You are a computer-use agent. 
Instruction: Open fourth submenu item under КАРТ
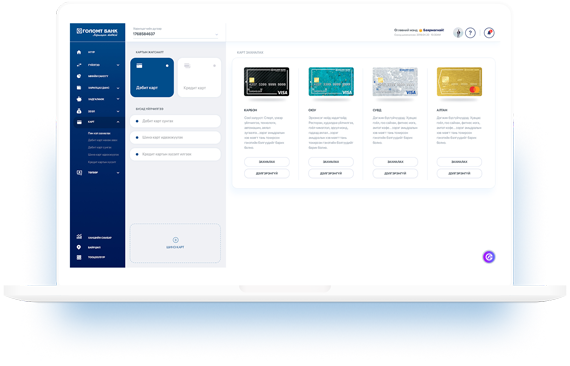pyautogui.click(x=103, y=155)
